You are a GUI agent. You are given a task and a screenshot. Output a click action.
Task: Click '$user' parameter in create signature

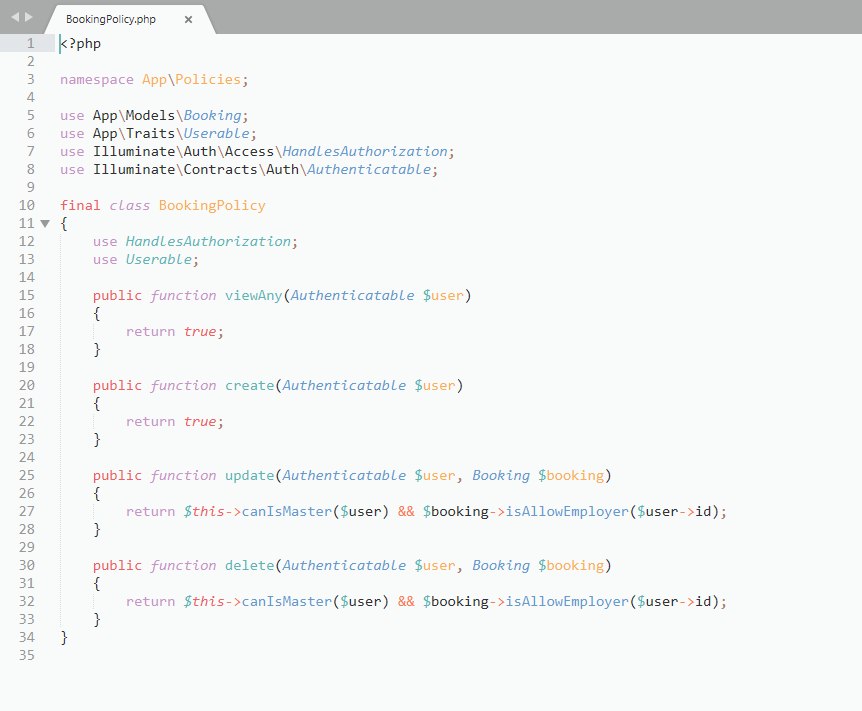pos(435,385)
